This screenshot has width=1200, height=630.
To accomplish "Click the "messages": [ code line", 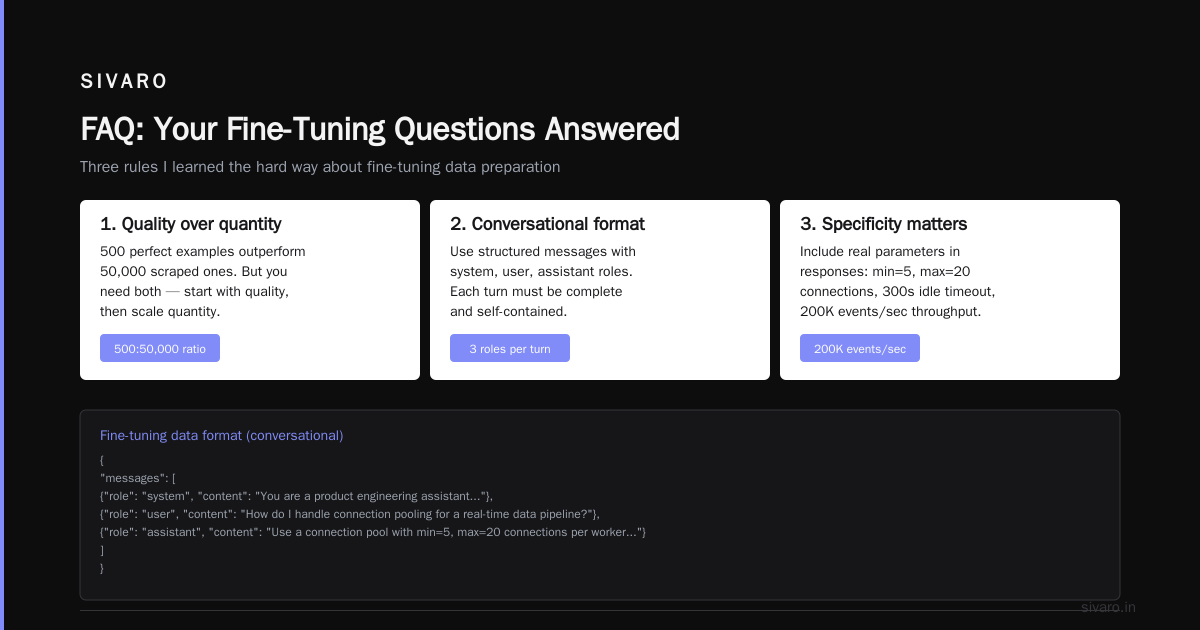I will (137, 478).
